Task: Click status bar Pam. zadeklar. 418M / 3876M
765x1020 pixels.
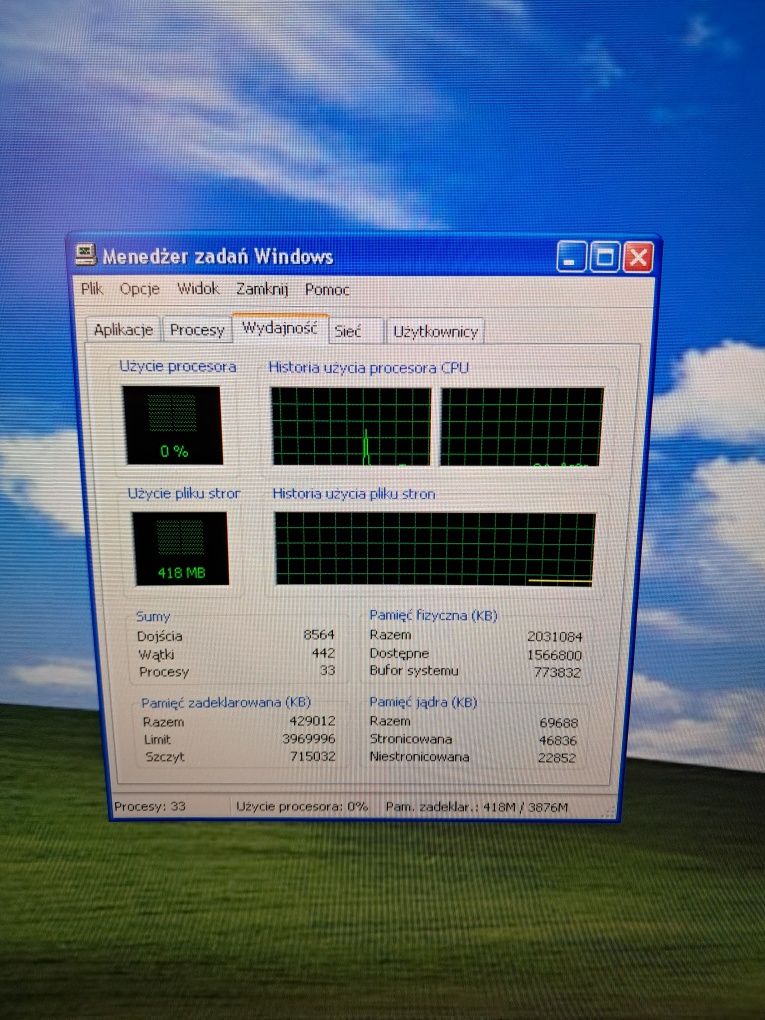Action: point(477,807)
